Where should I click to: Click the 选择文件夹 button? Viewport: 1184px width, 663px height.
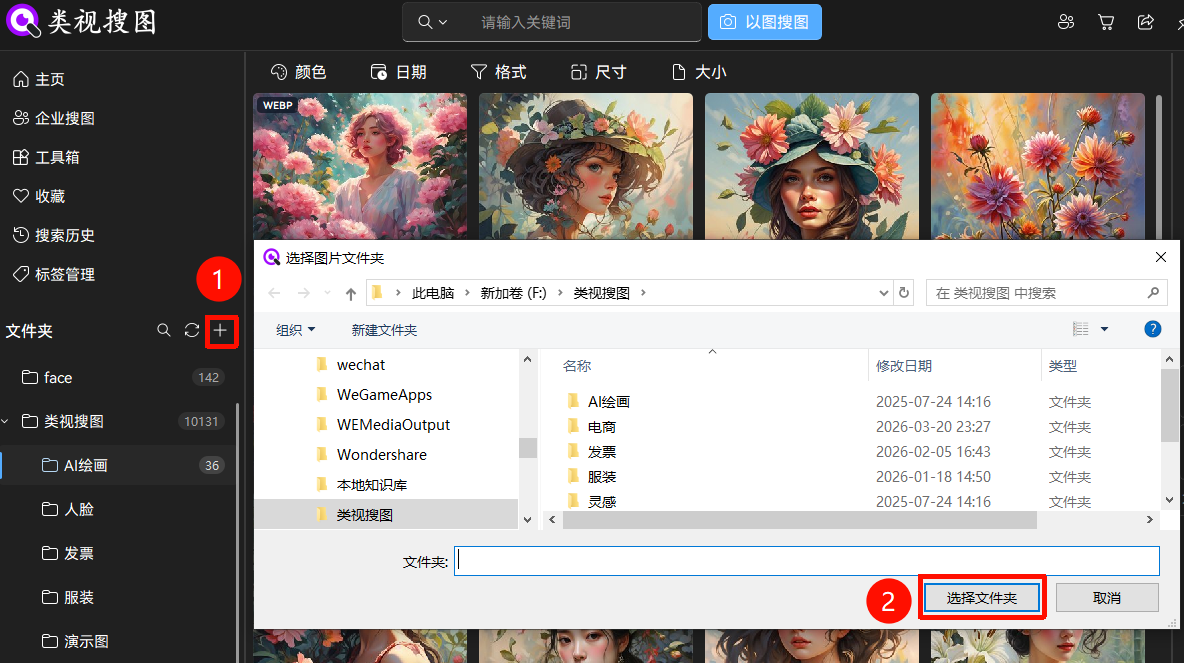[x=982, y=598]
